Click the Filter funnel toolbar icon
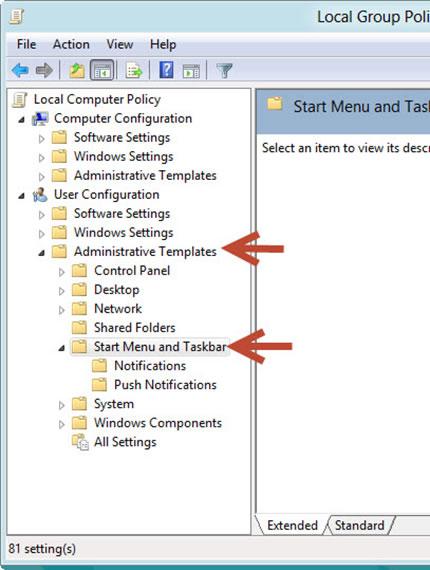Screen dimensions: 430x570 224,70
